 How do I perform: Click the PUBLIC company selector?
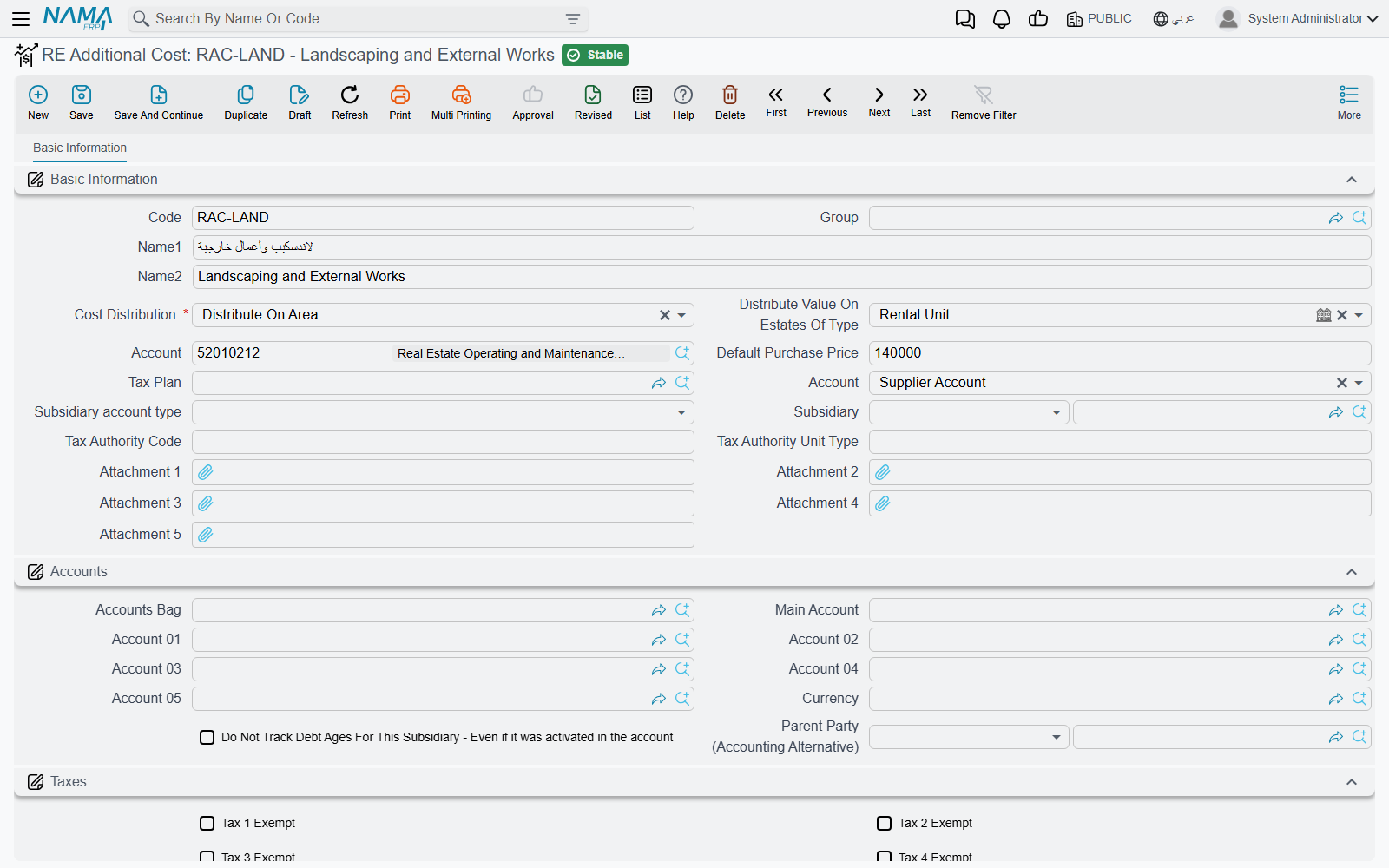(1099, 18)
